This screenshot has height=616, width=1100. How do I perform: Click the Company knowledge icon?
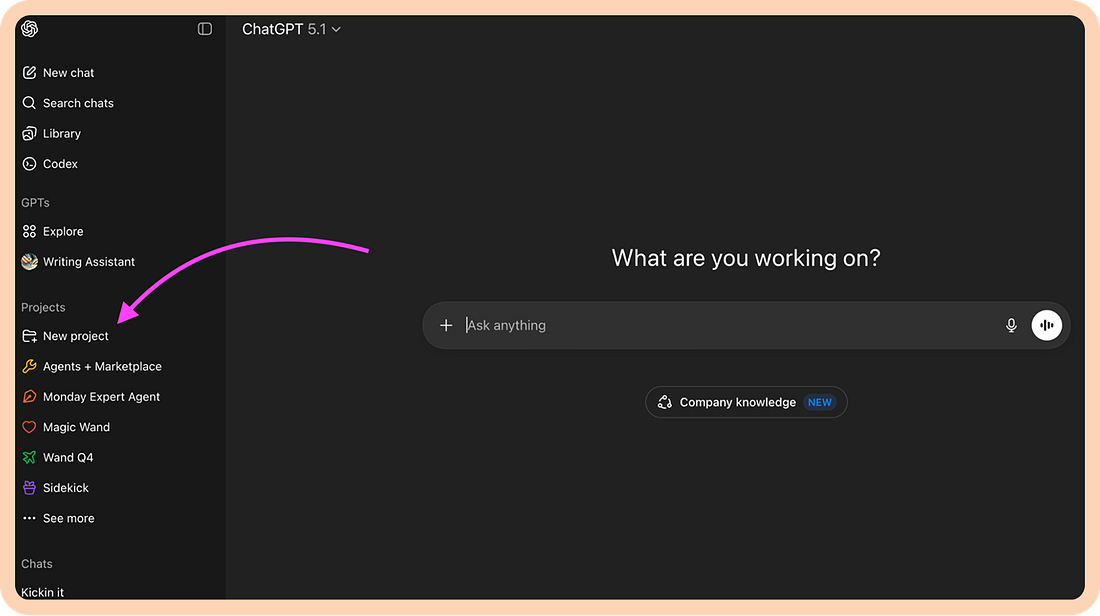point(664,403)
